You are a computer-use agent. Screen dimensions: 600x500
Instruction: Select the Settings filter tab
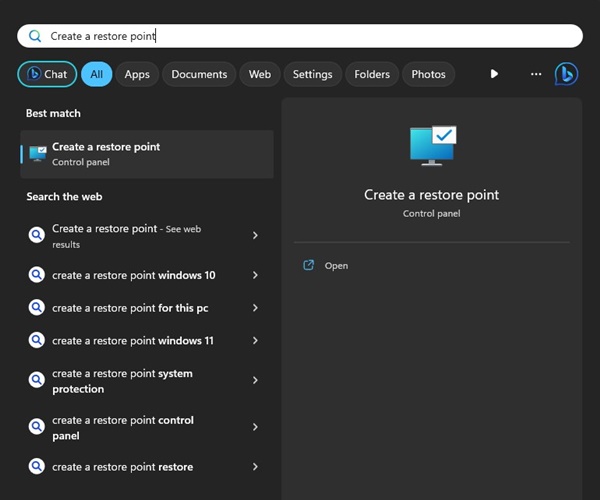click(312, 74)
